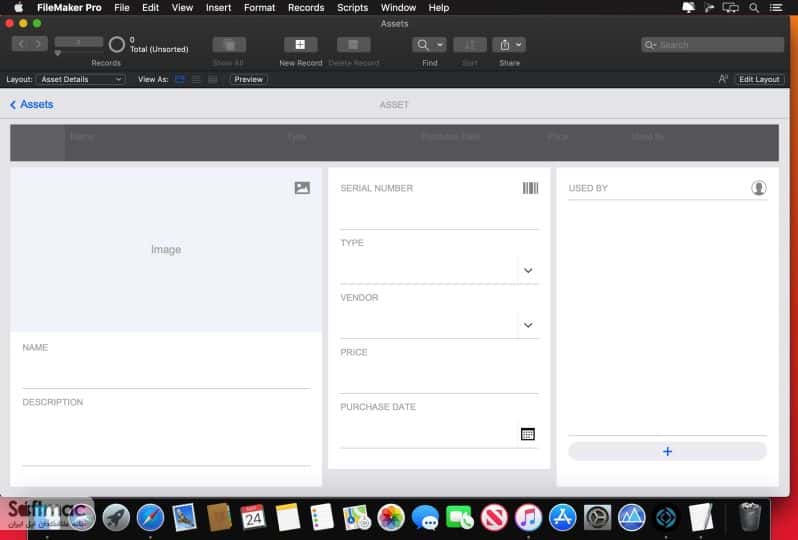
Task: Open Calendar from the Dock
Action: (x=253, y=518)
